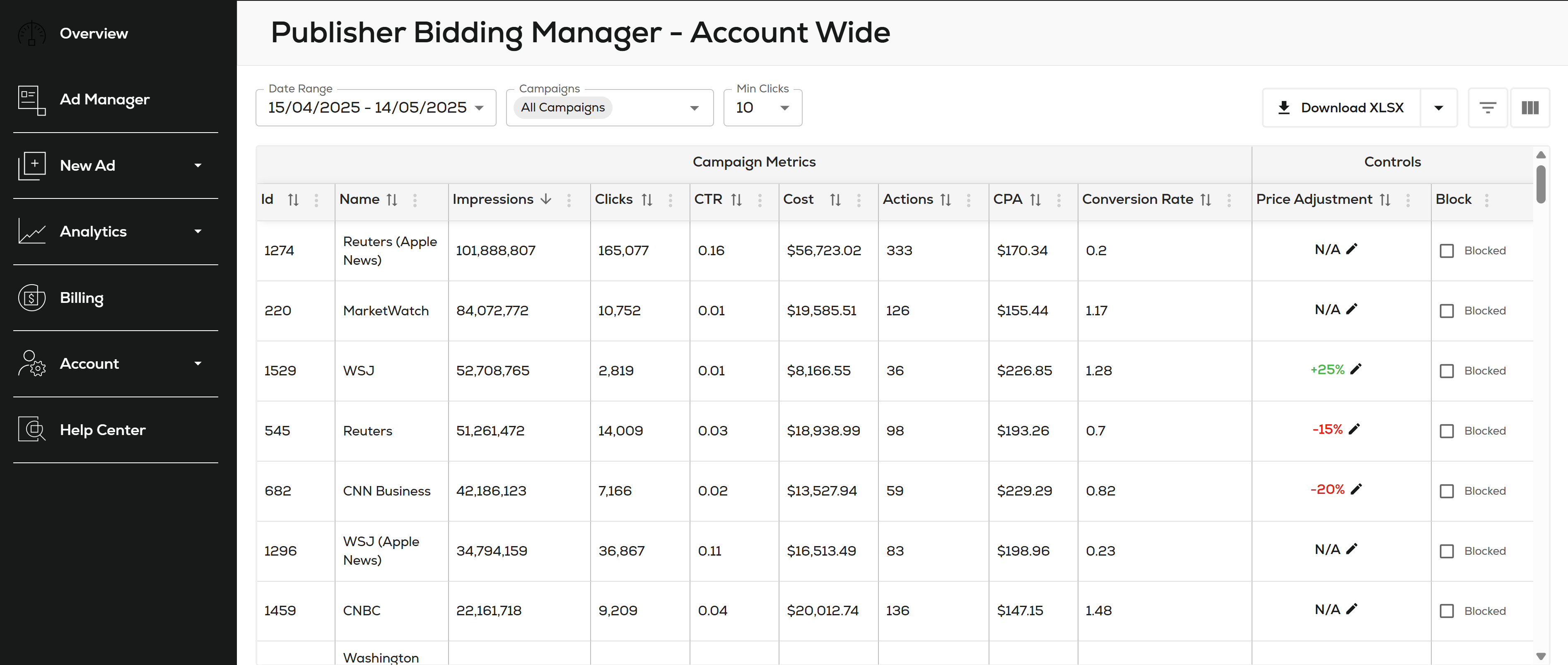Sort by CPA column arrows
The image size is (1568, 665).
pyautogui.click(x=1035, y=200)
